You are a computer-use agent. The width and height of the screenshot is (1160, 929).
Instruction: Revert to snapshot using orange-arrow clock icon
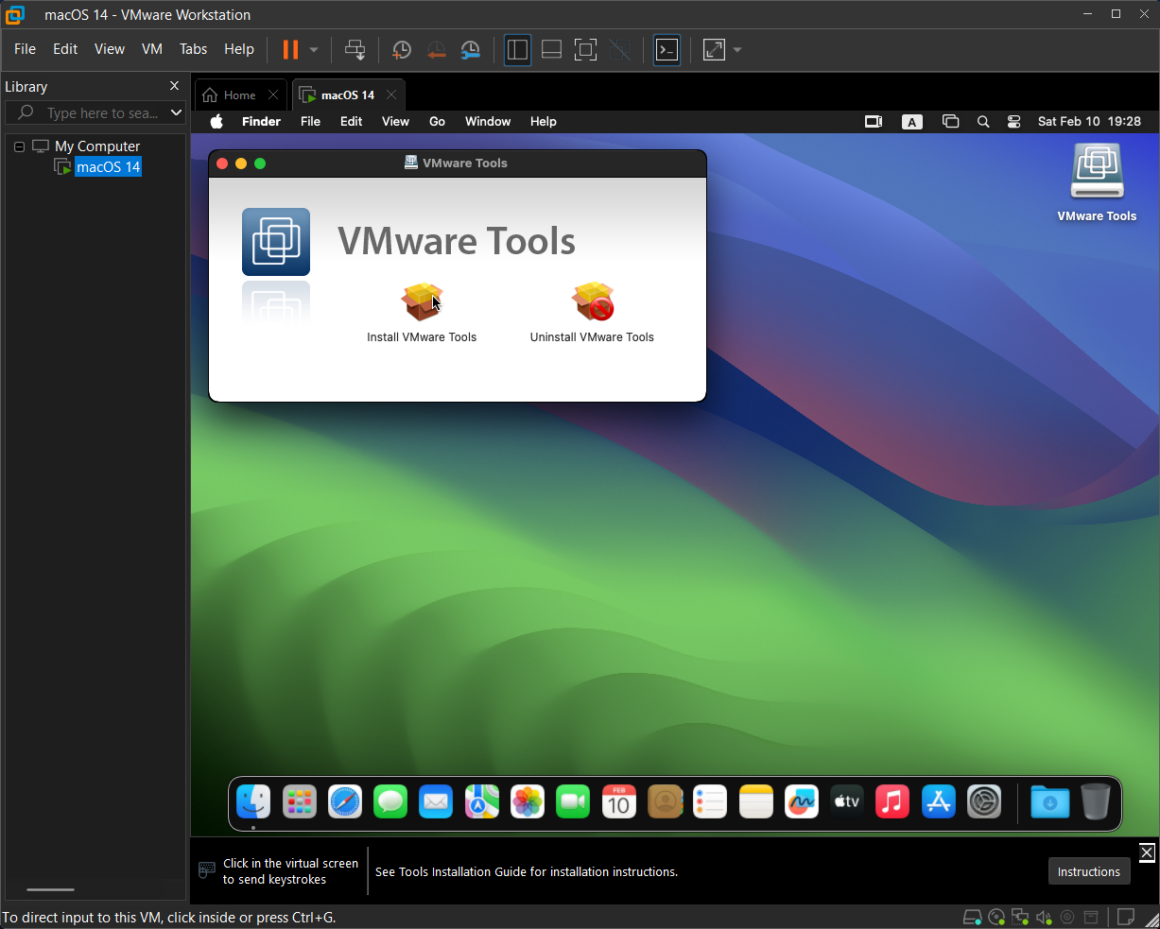click(x=436, y=50)
